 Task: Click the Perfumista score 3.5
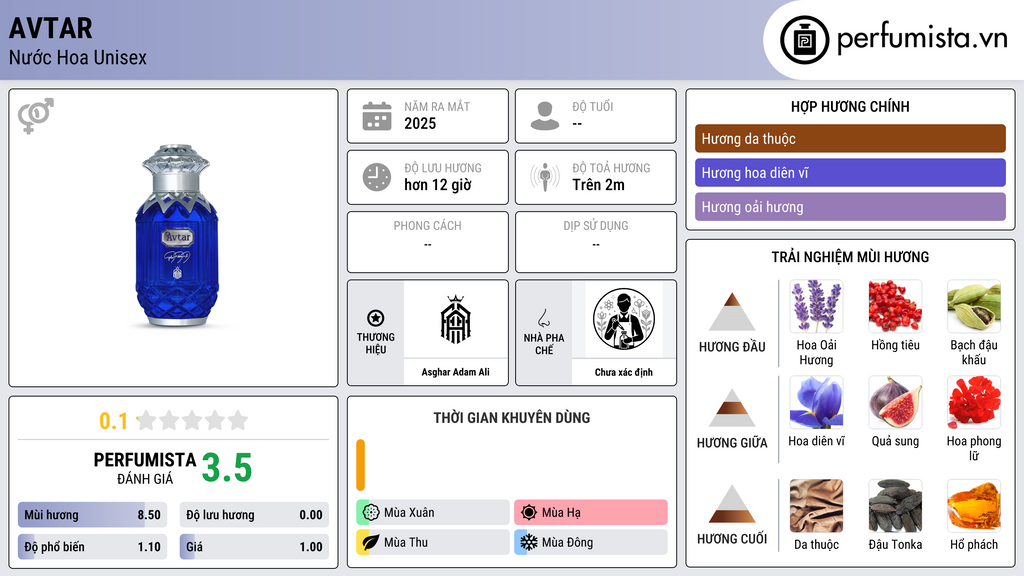(227, 468)
